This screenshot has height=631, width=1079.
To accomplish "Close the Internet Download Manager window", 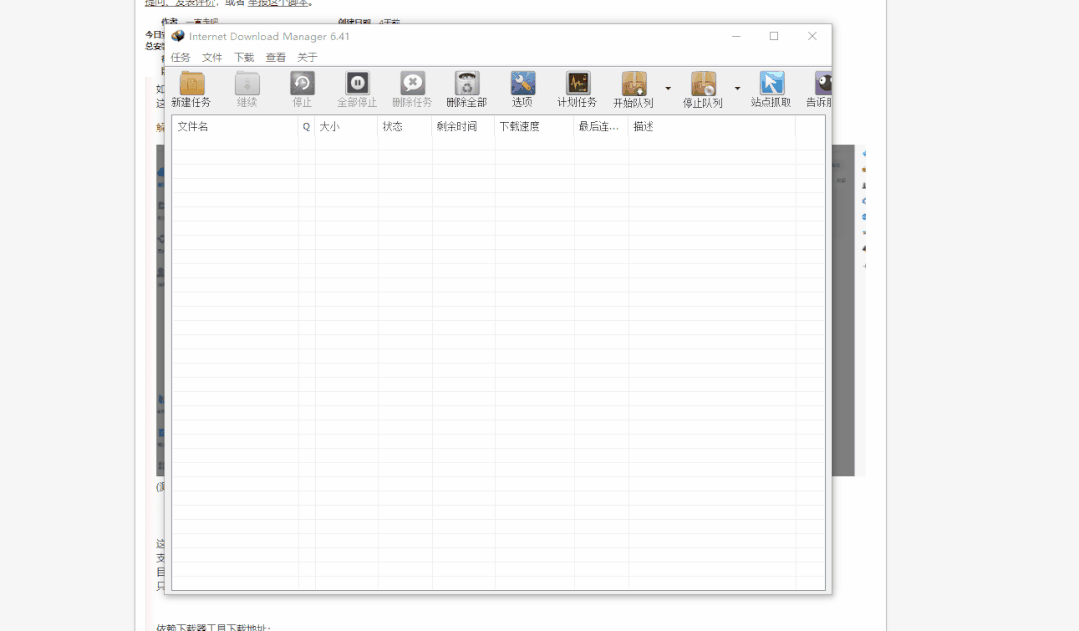I will pyautogui.click(x=812, y=36).
